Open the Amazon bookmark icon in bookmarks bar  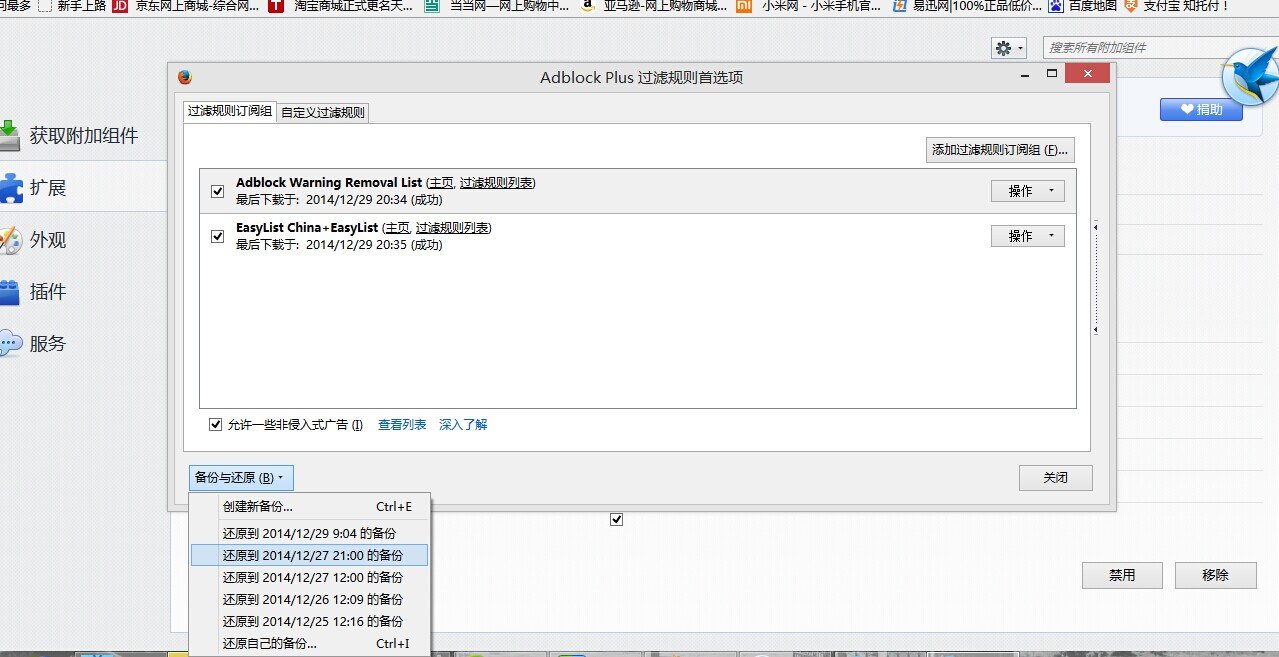coord(588,5)
